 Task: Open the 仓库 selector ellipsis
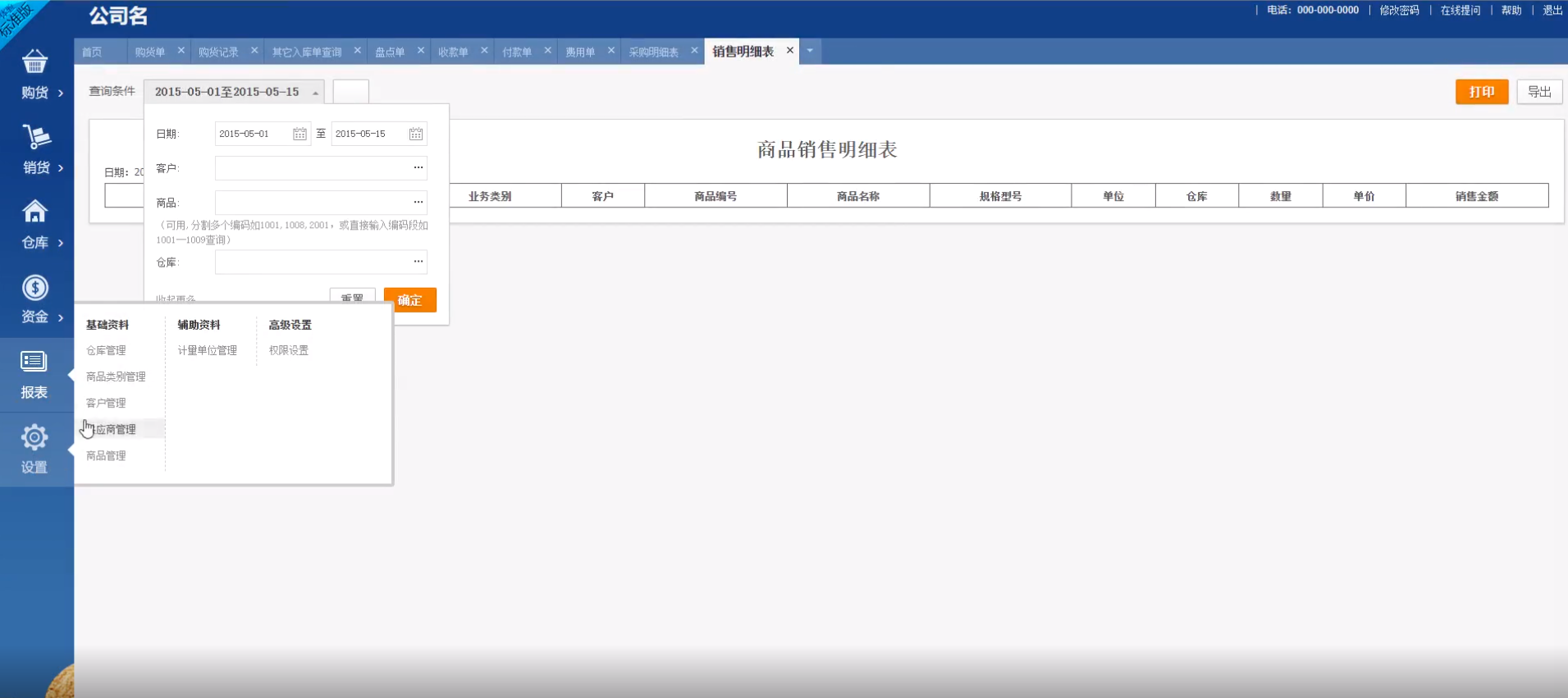click(418, 262)
